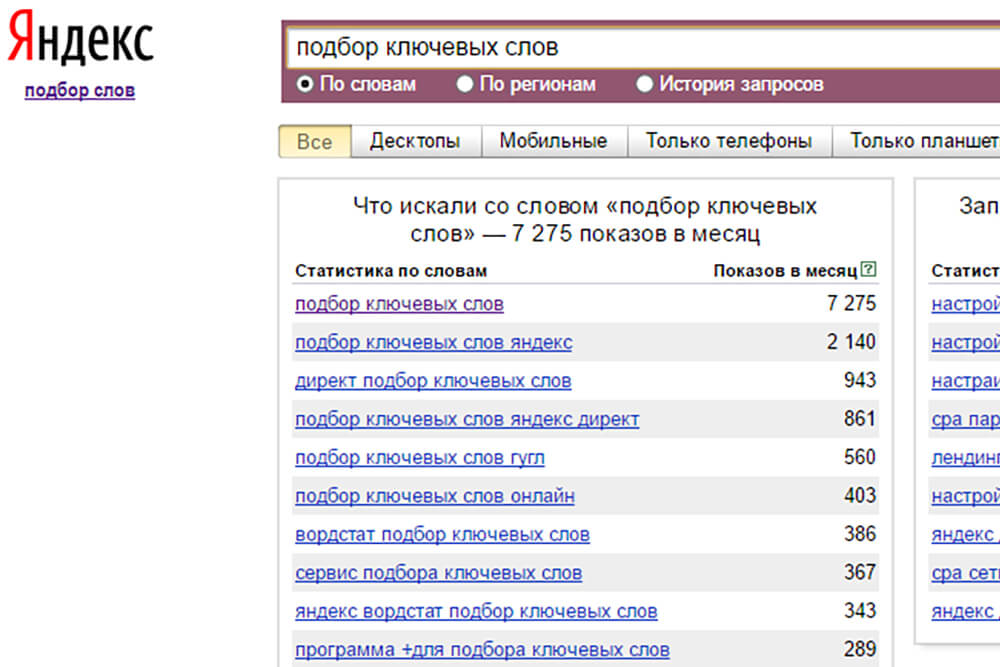Screen dimensions: 1000x667
Task: Open the query программа +для подбора ключевых слов
Action: pos(482,649)
